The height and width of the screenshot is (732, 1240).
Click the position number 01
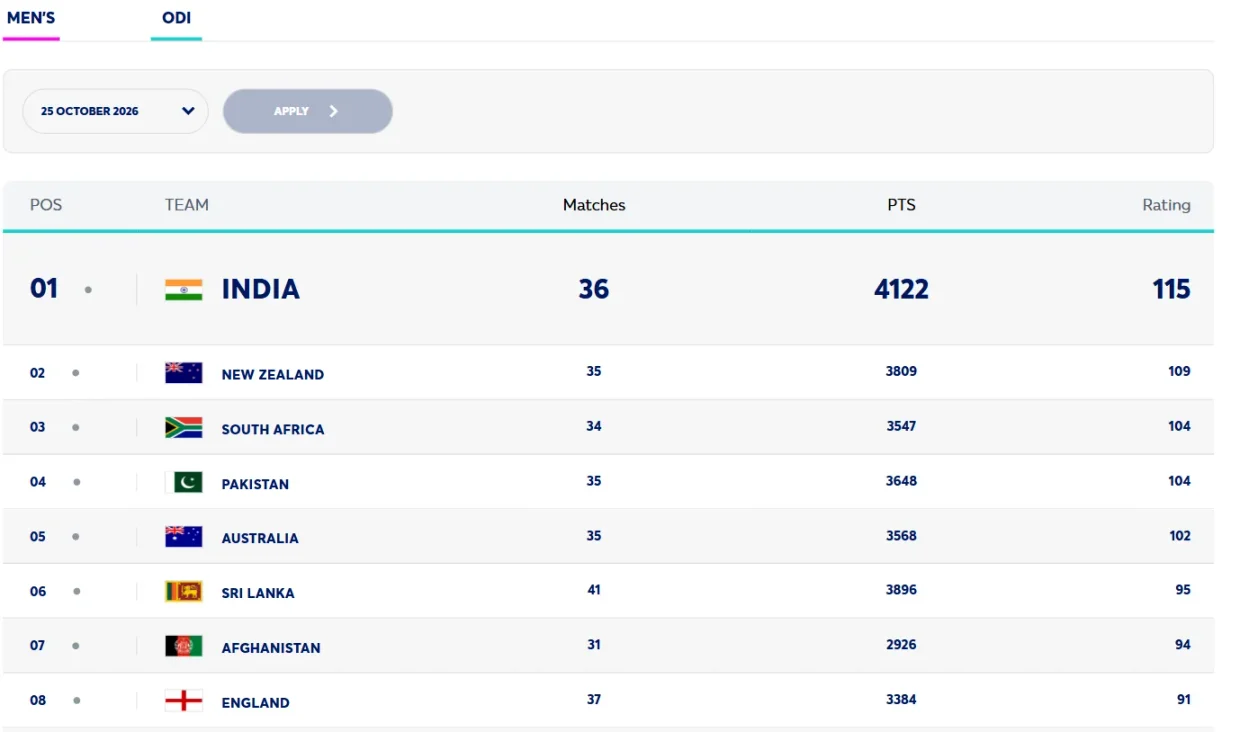(44, 289)
